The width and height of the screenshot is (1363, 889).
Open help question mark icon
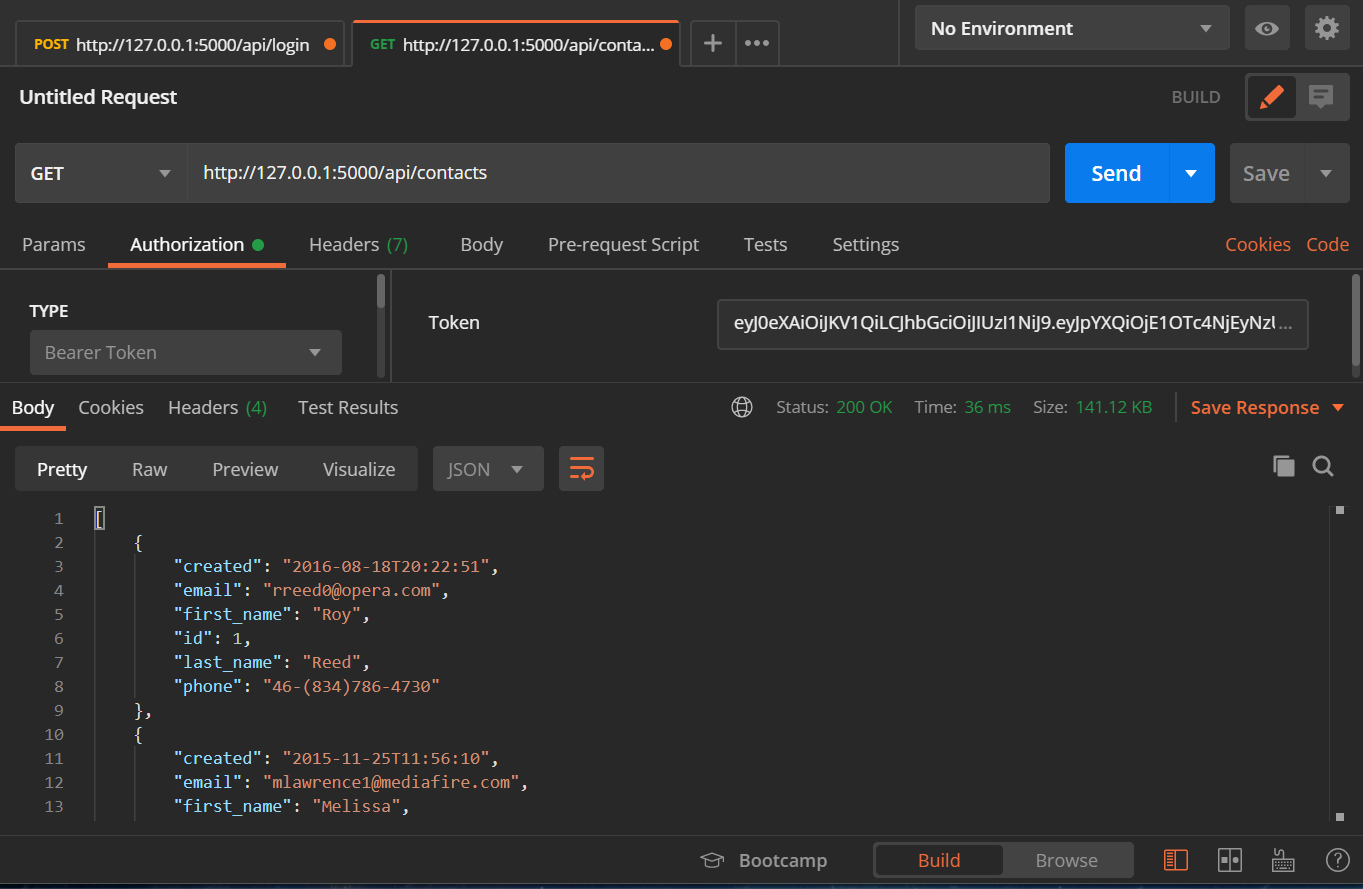click(1337, 860)
